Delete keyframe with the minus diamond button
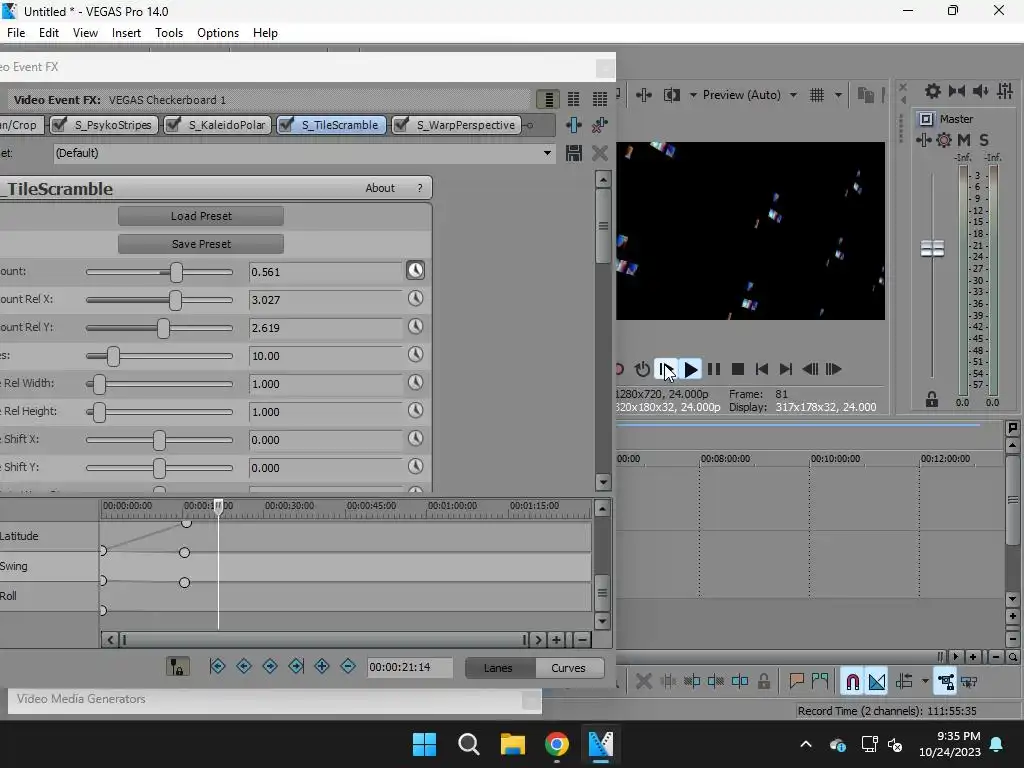 tap(348, 666)
